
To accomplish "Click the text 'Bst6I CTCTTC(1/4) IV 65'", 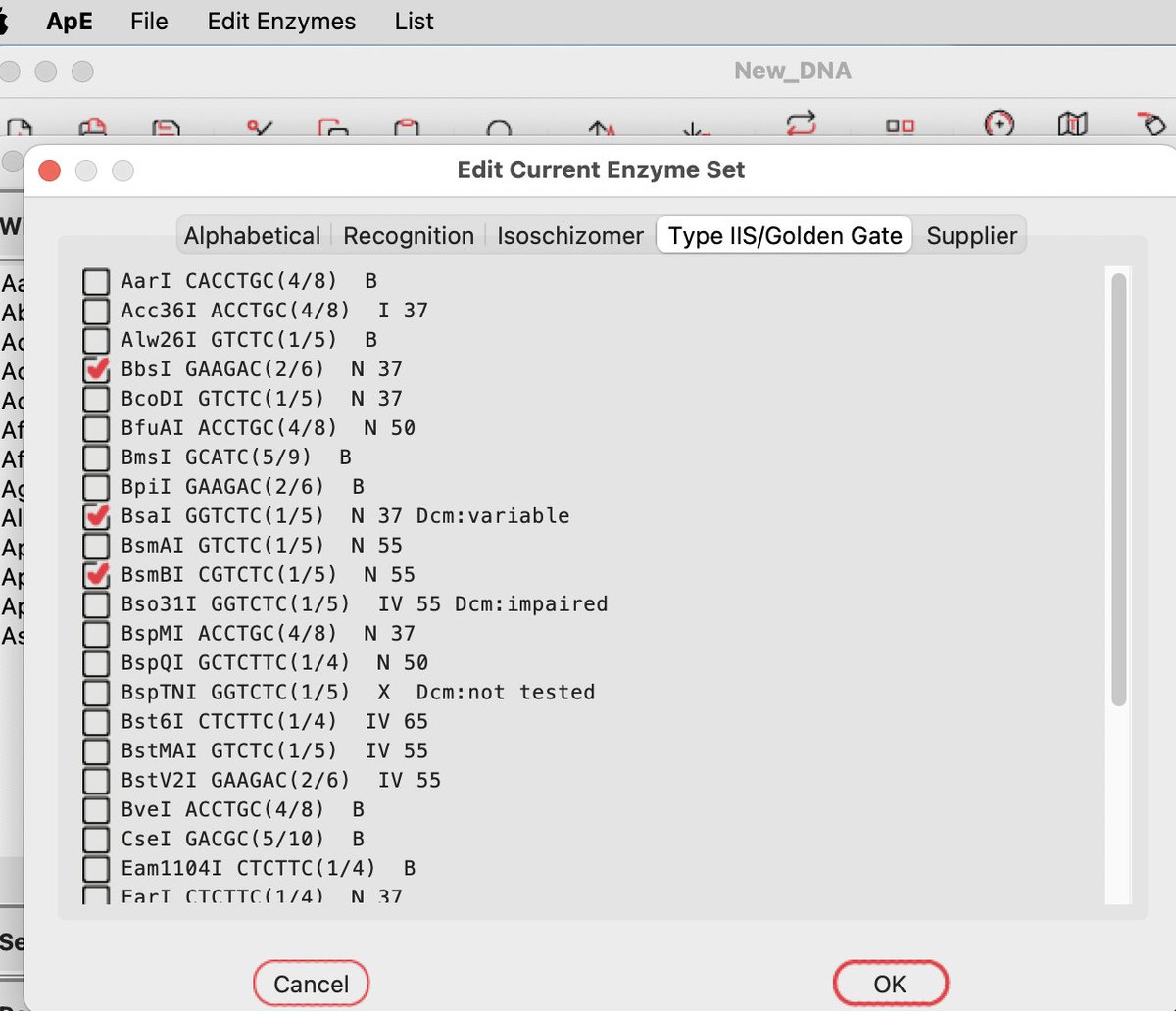I will point(274,723).
